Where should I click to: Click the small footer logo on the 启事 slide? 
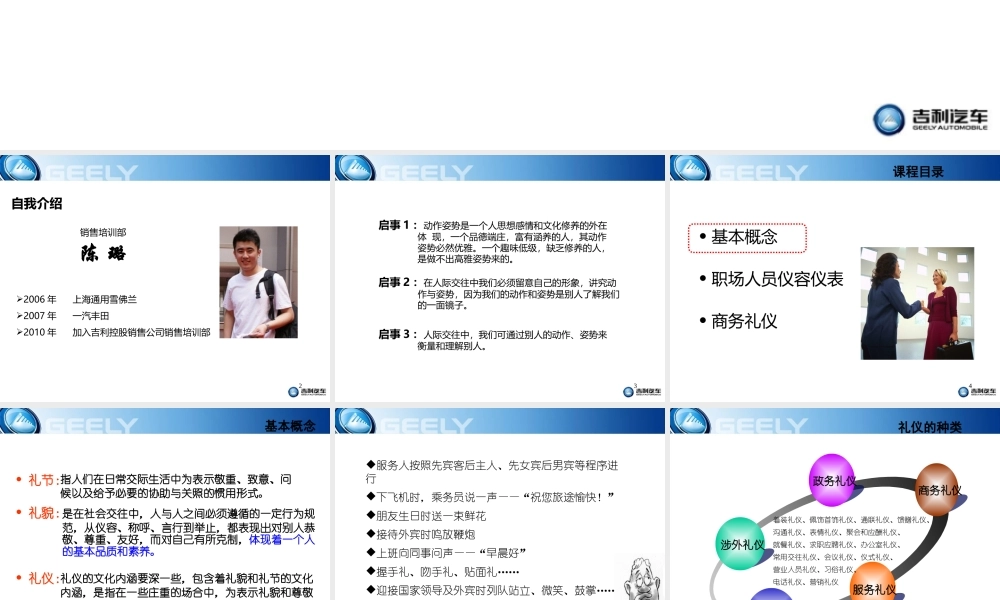tap(642, 391)
